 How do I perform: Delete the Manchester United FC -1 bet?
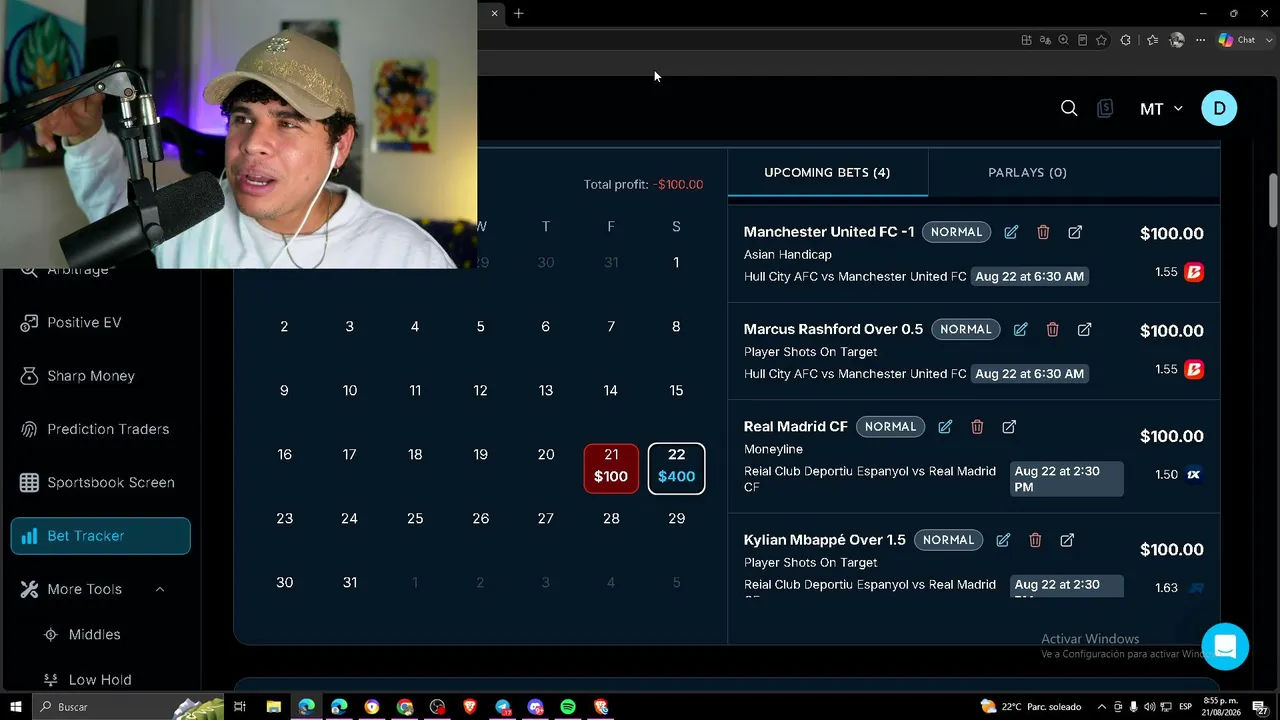pos(1043,232)
